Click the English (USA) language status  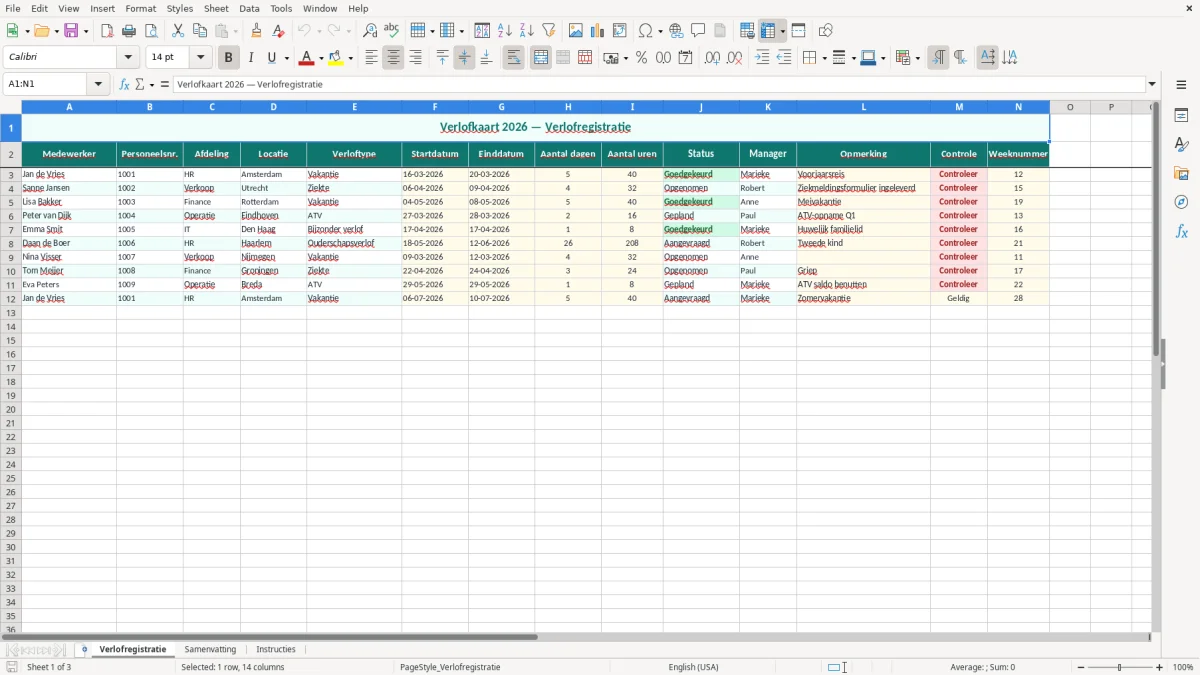coord(693,667)
